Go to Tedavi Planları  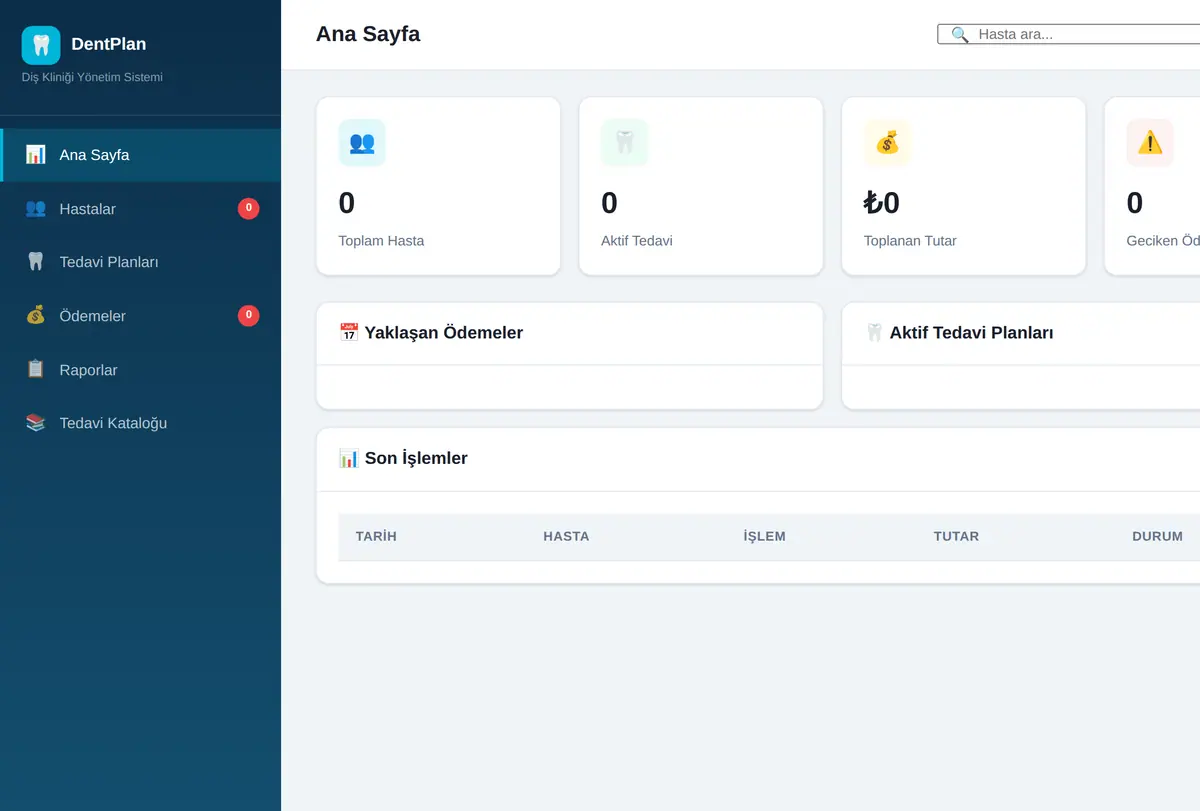140,262
